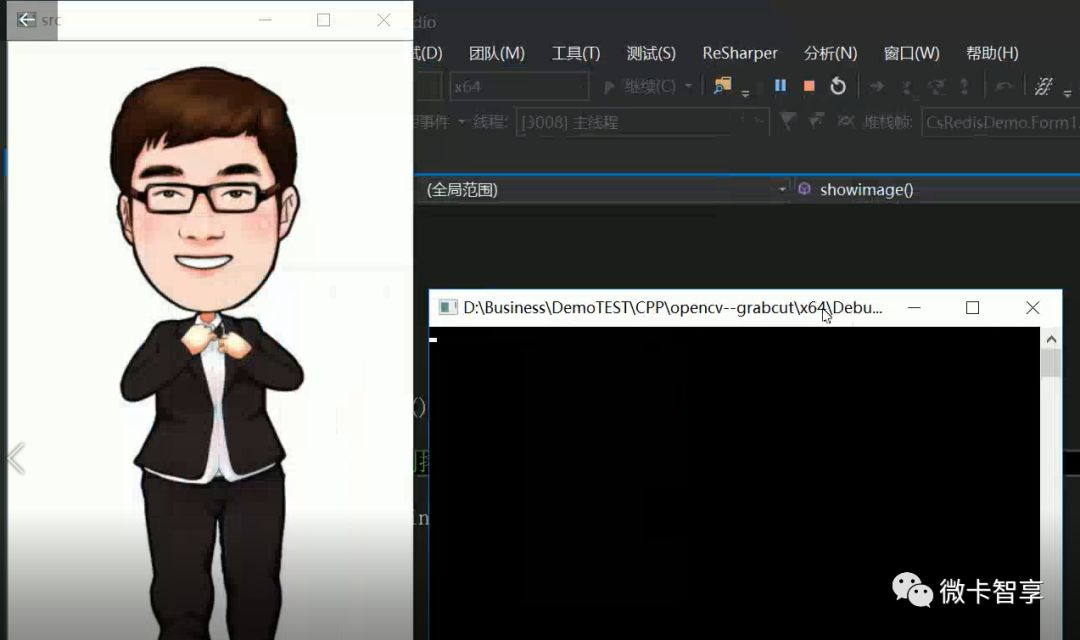Click the folder search toolbar icon
This screenshot has width=1080, height=640.
pyautogui.click(x=722, y=85)
